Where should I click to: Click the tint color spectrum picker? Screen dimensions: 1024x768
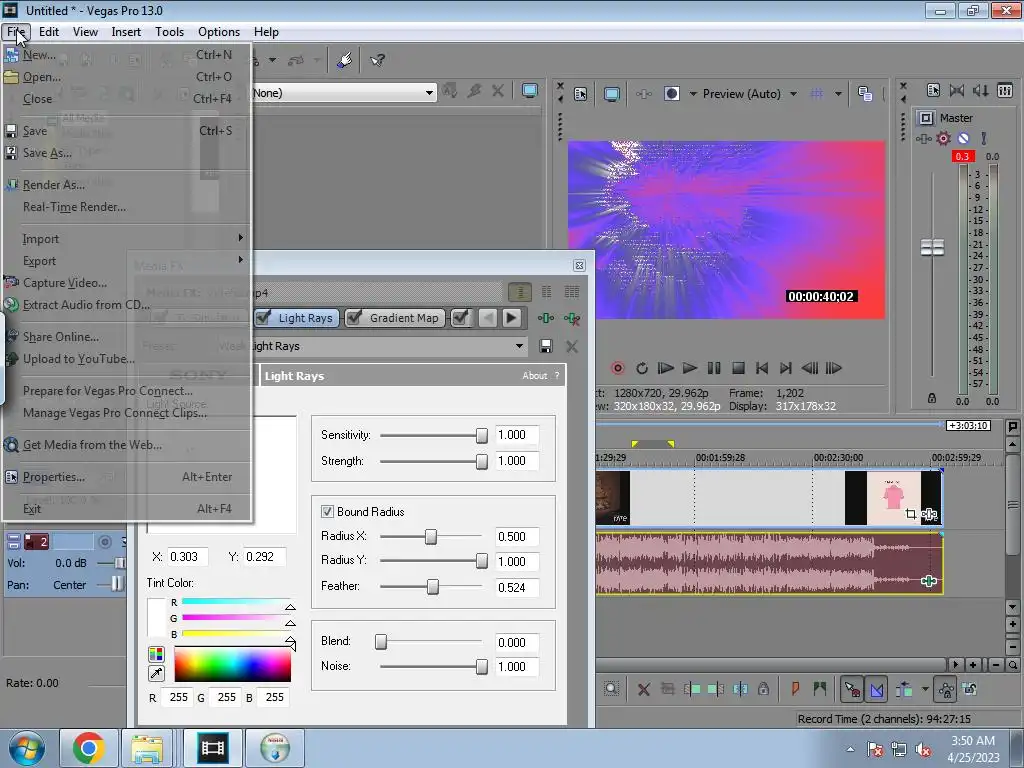click(232, 665)
